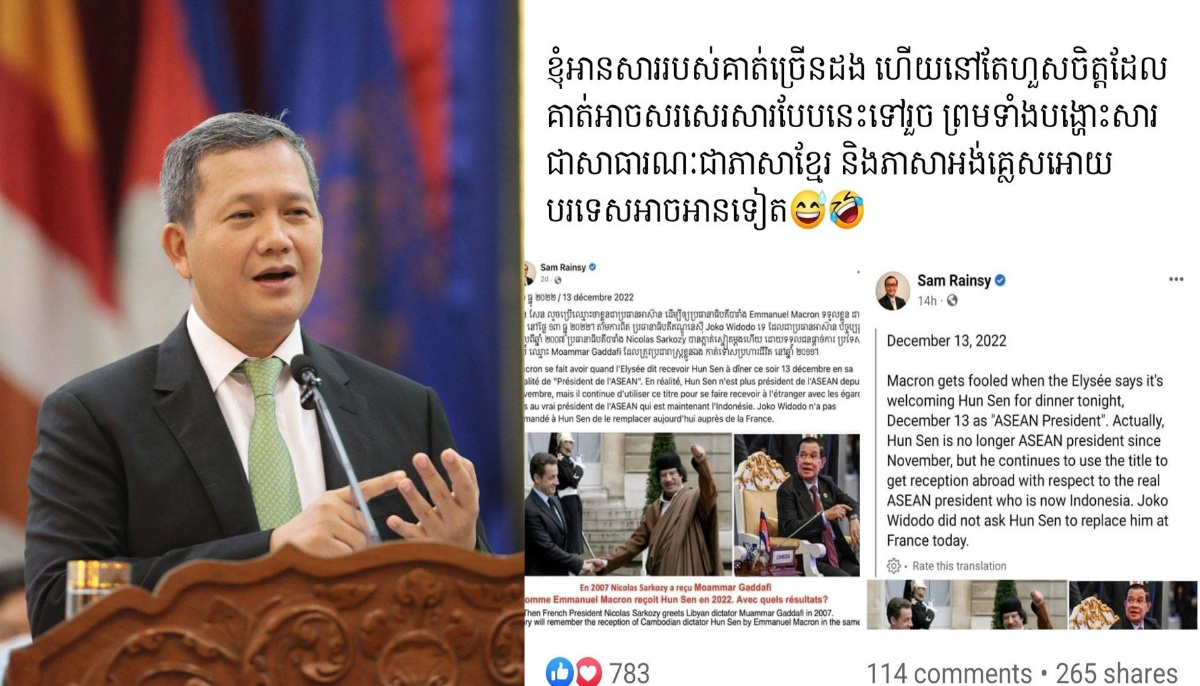Viewport: 1200px width, 686px height.
Task: Open the photo of Hun Sen seated in chair
Action: [x=796, y=506]
